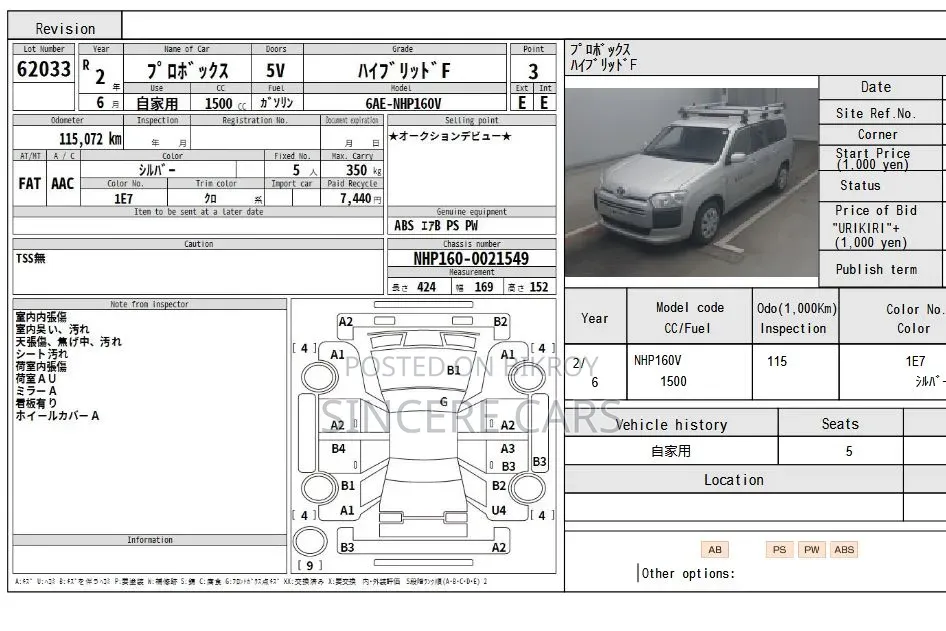This screenshot has height=631, width=946.
Task: Open the silver Probox car photo
Action: [x=691, y=182]
